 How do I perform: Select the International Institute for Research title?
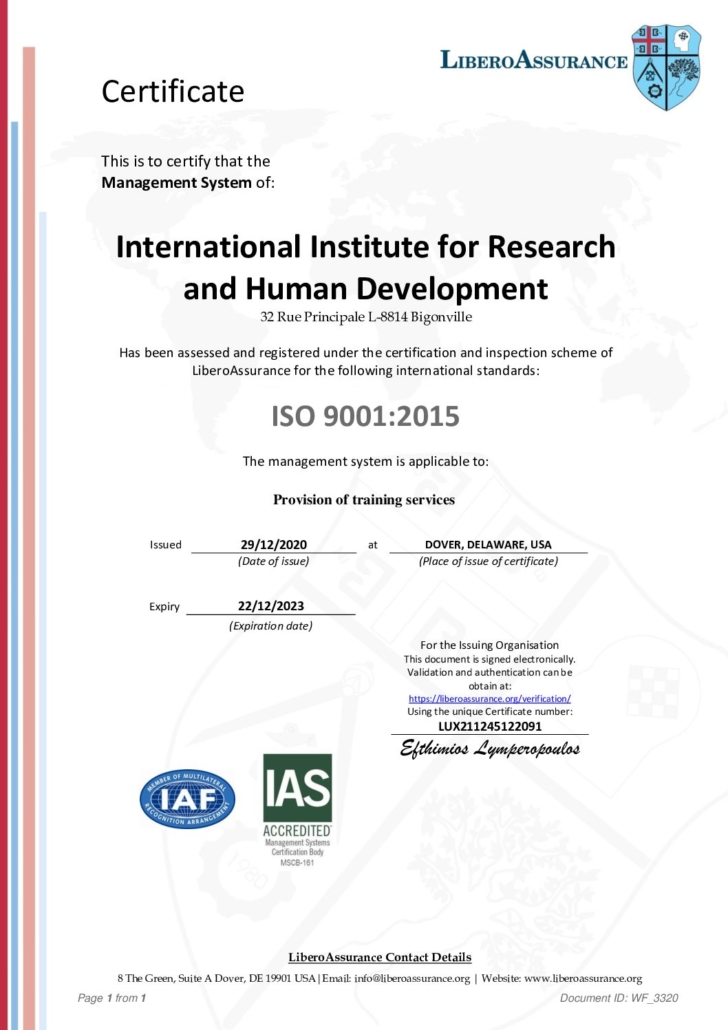[365, 267]
